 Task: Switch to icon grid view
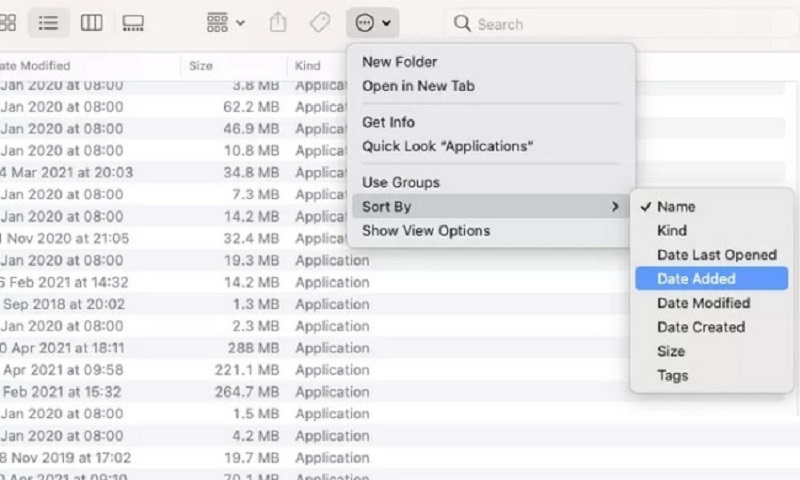8,22
